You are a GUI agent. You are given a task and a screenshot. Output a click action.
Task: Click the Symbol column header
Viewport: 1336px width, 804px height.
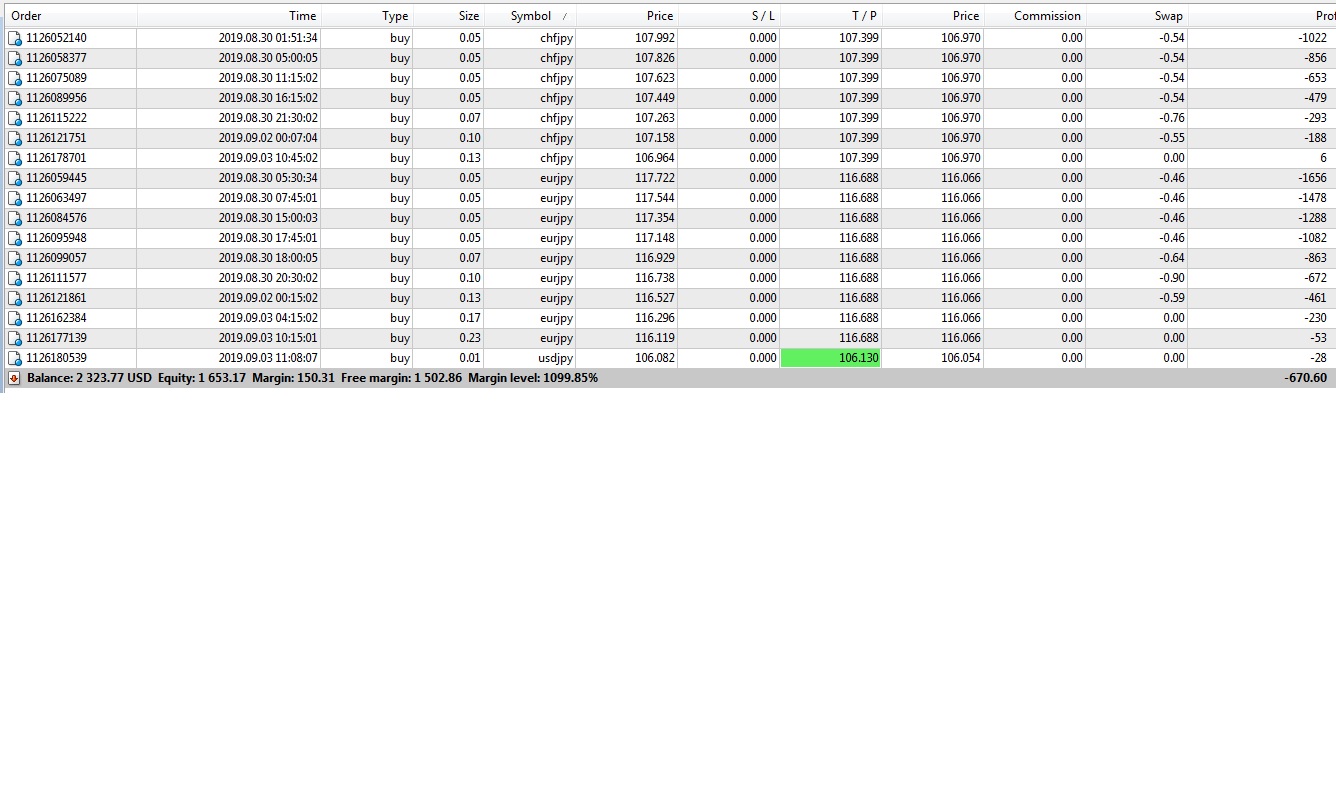coord(531,16)
